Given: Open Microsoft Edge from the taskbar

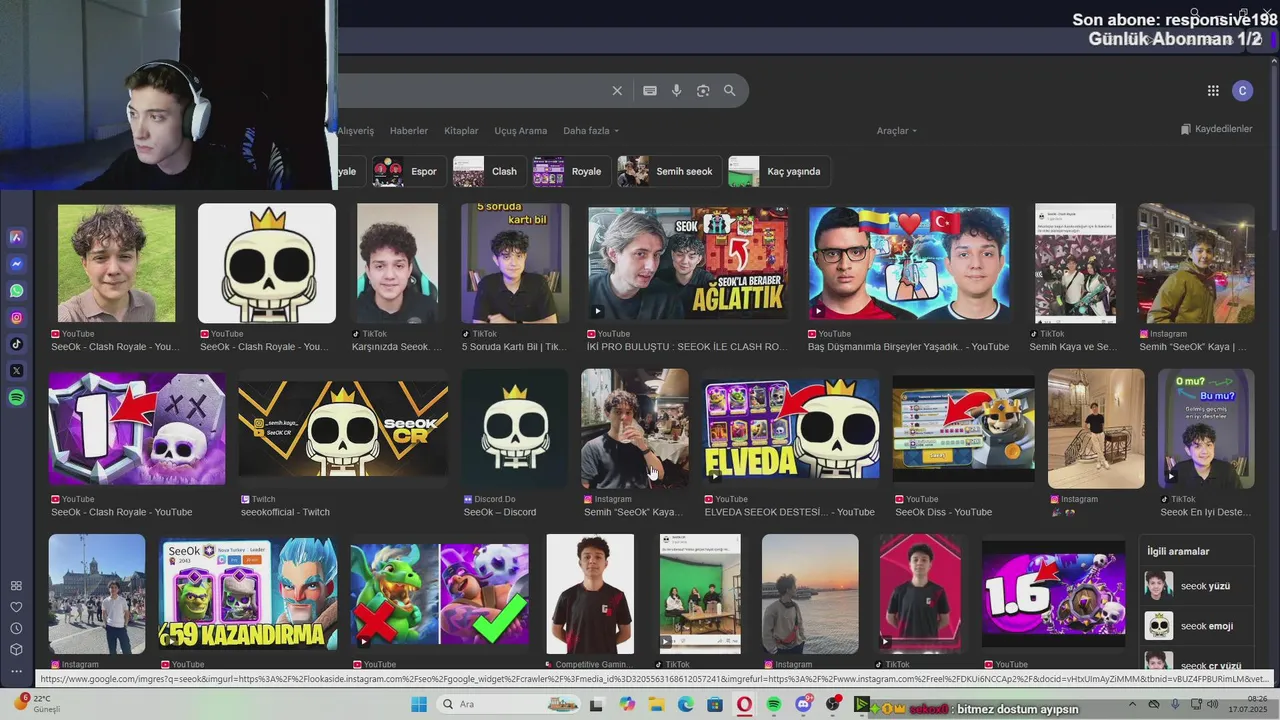Looking at the screenshot, I should pos(686,704).
